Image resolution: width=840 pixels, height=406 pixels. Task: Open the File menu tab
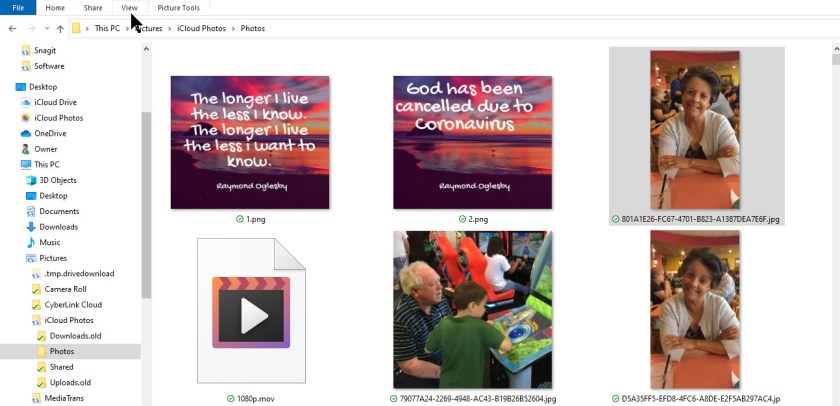(18, 8)
